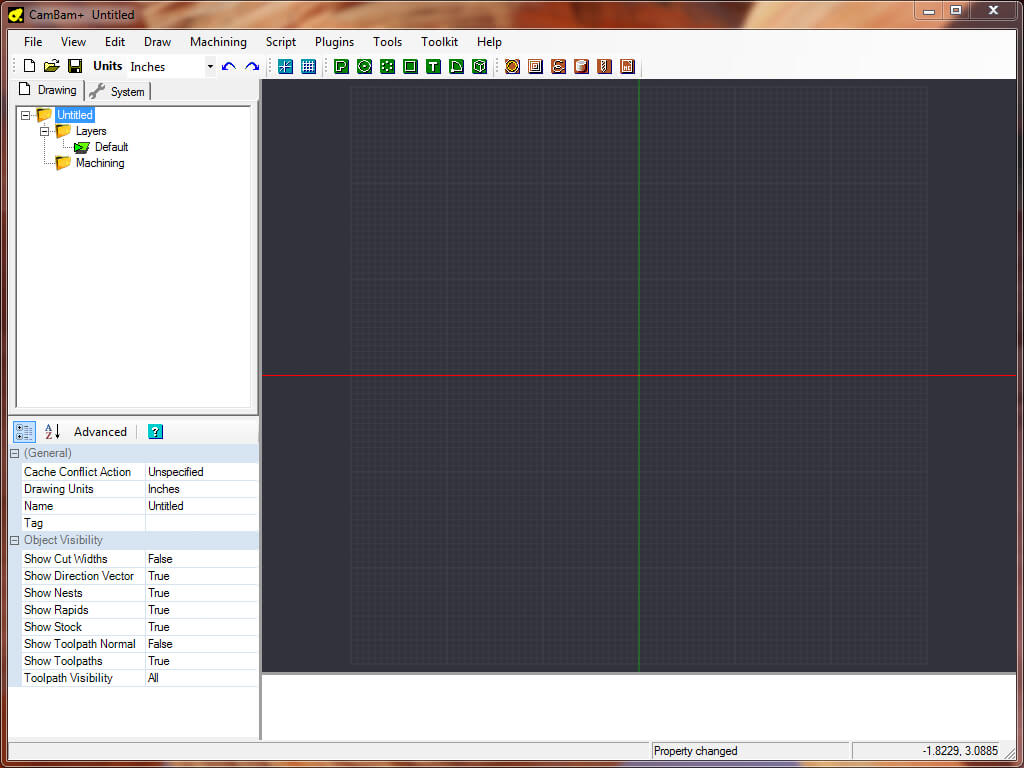This screenshot has height=768, width=1024.
Task: Click the Advanced properties button
Action: click(100, 432)
